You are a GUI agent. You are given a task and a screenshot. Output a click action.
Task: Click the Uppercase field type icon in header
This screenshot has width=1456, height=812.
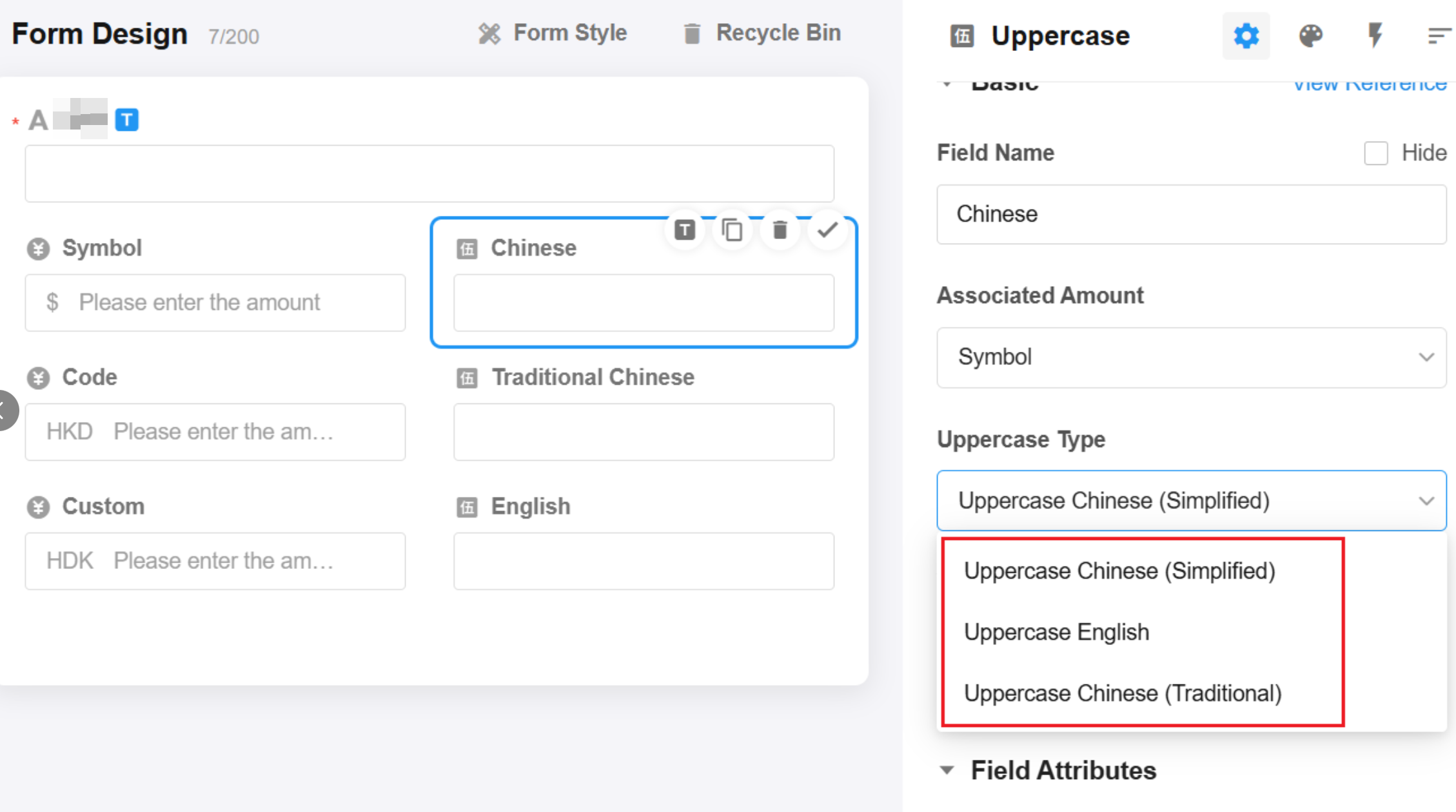tap(962, 36)
